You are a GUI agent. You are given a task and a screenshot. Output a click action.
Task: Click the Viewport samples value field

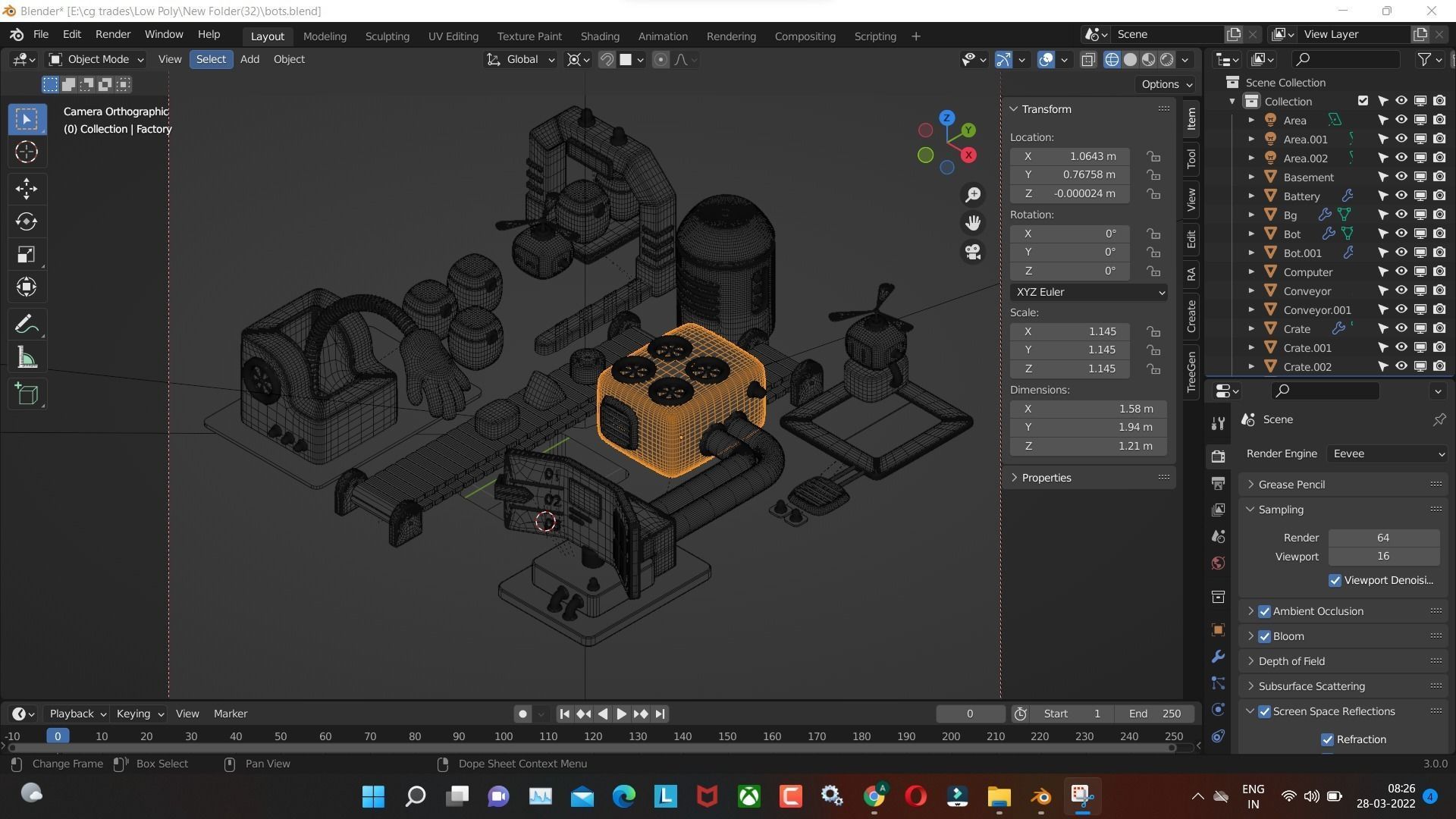[x=1383, y=557]
